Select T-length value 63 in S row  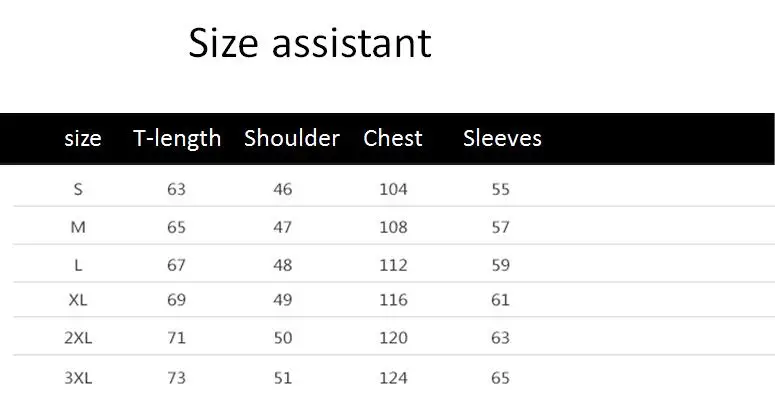[176, 189]
